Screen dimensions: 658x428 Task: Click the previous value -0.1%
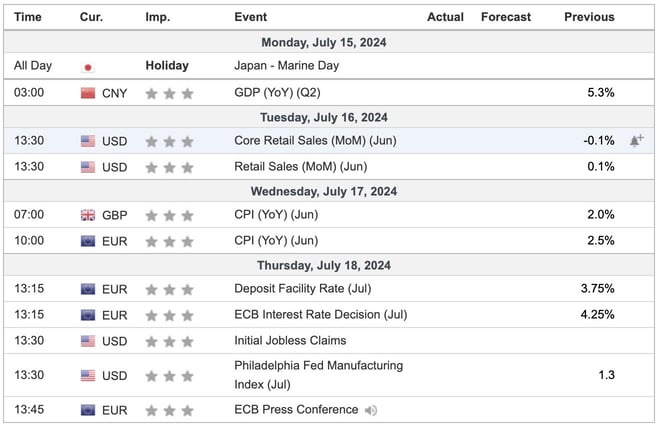tap(599, 141)
